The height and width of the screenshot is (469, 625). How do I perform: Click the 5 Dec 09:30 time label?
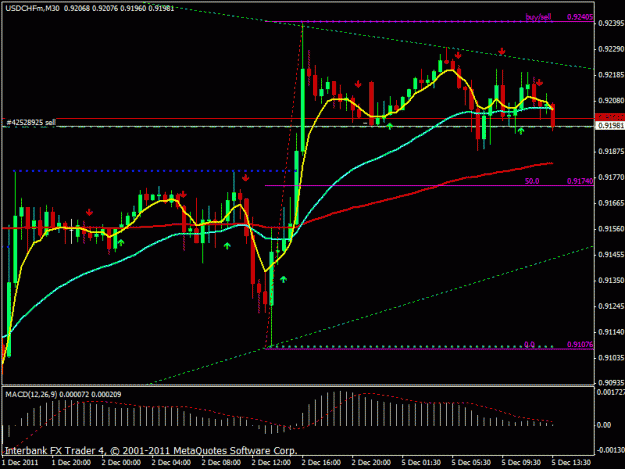coord(521,463)
